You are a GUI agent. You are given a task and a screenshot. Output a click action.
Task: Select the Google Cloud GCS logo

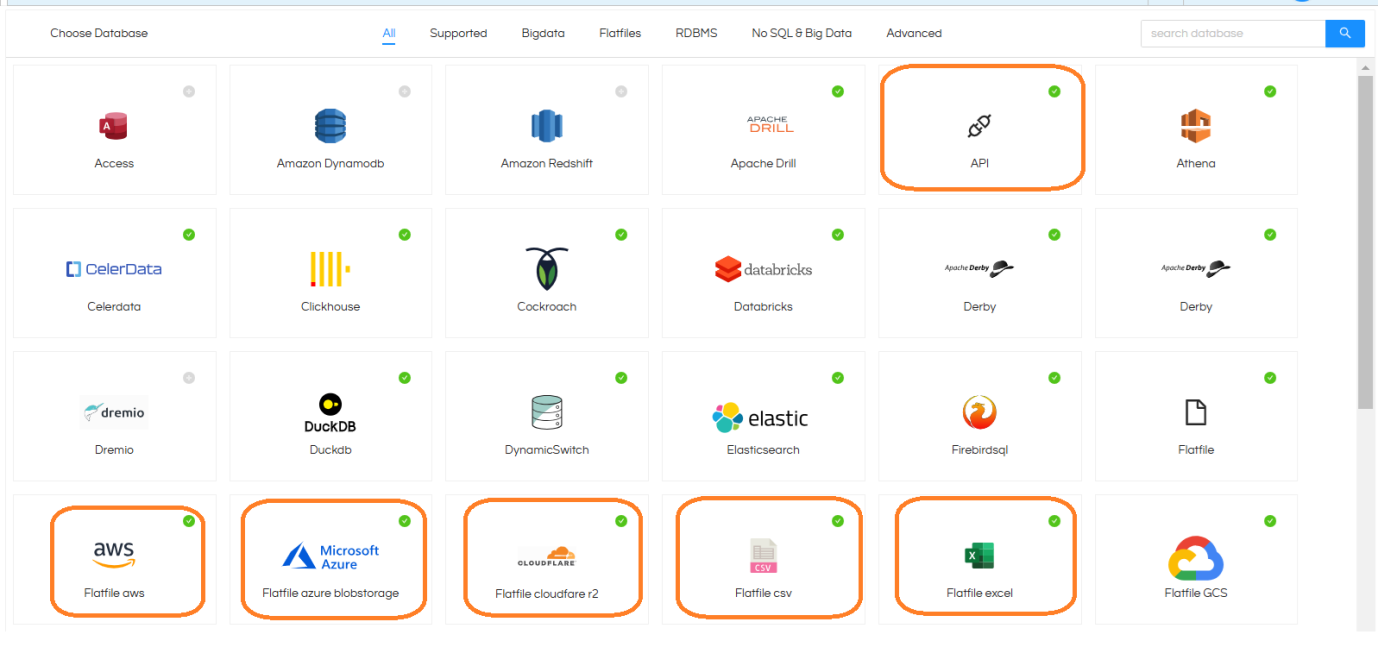pos(1196,558)
